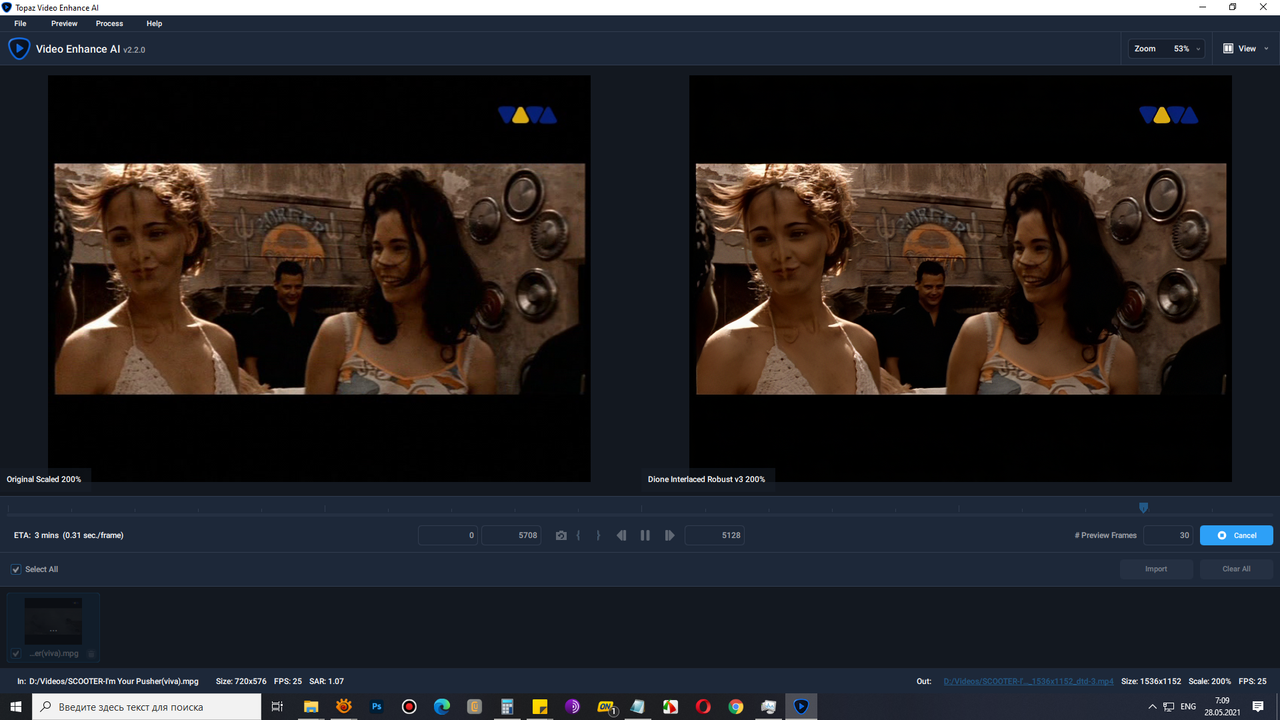1280x720 pixels.
Task: Open the yellow Sticky Notes taskbar icon
Action: [540, 706]
